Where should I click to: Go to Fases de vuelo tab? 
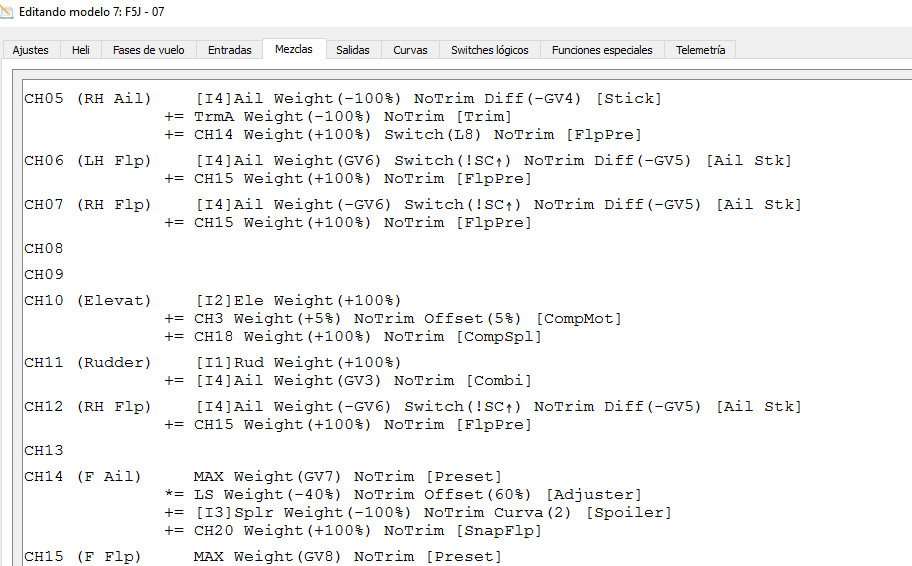tap(148, 50)
